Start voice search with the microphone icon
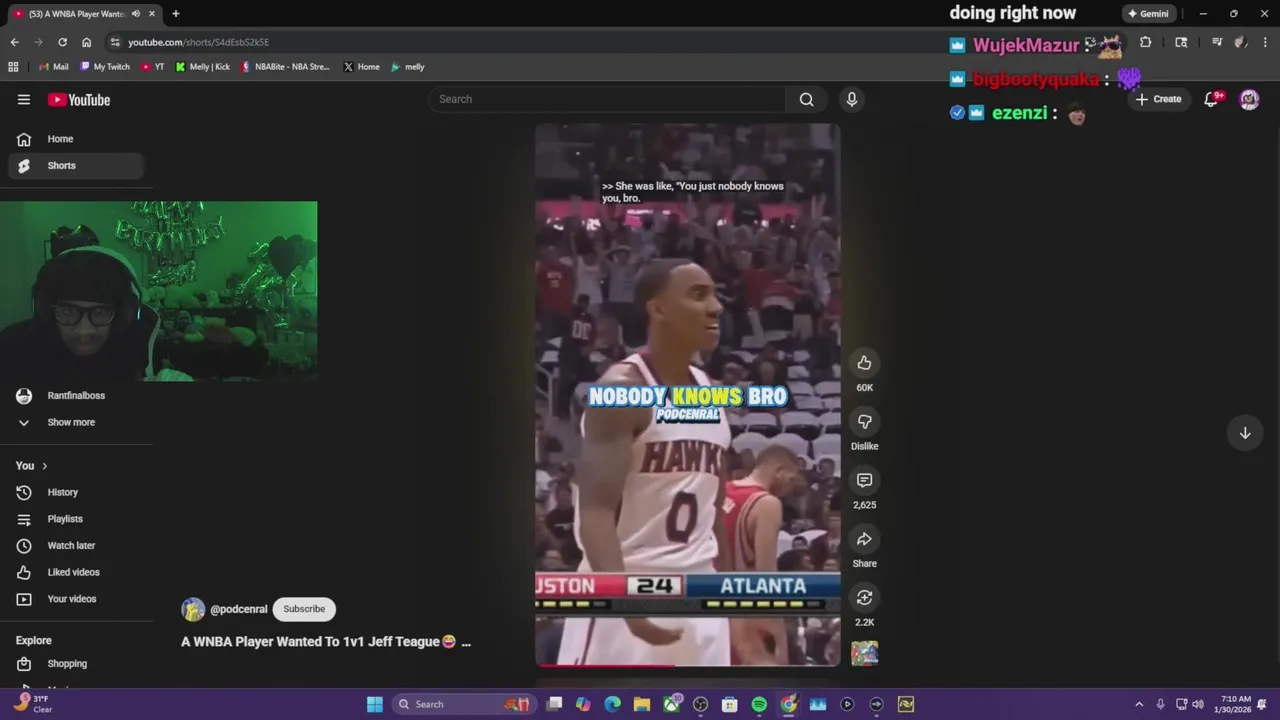Screen dimensions: 1280x720 point(852,99)
